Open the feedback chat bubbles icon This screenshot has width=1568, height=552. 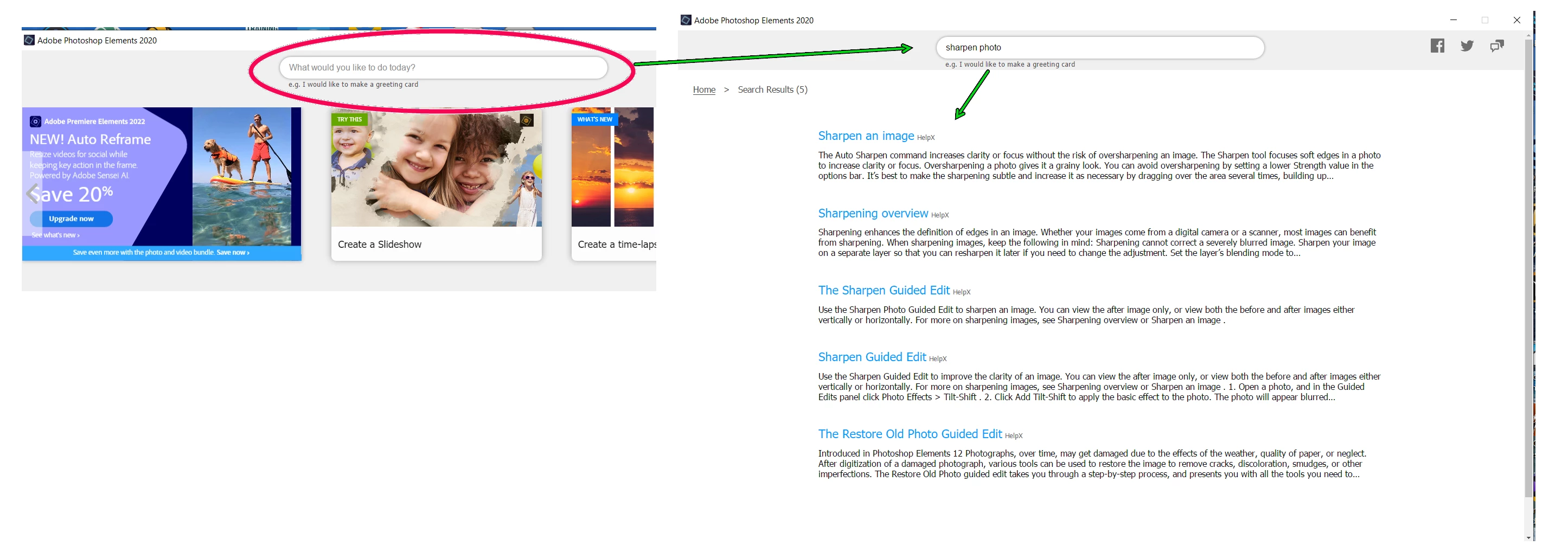pos(1497,46)
